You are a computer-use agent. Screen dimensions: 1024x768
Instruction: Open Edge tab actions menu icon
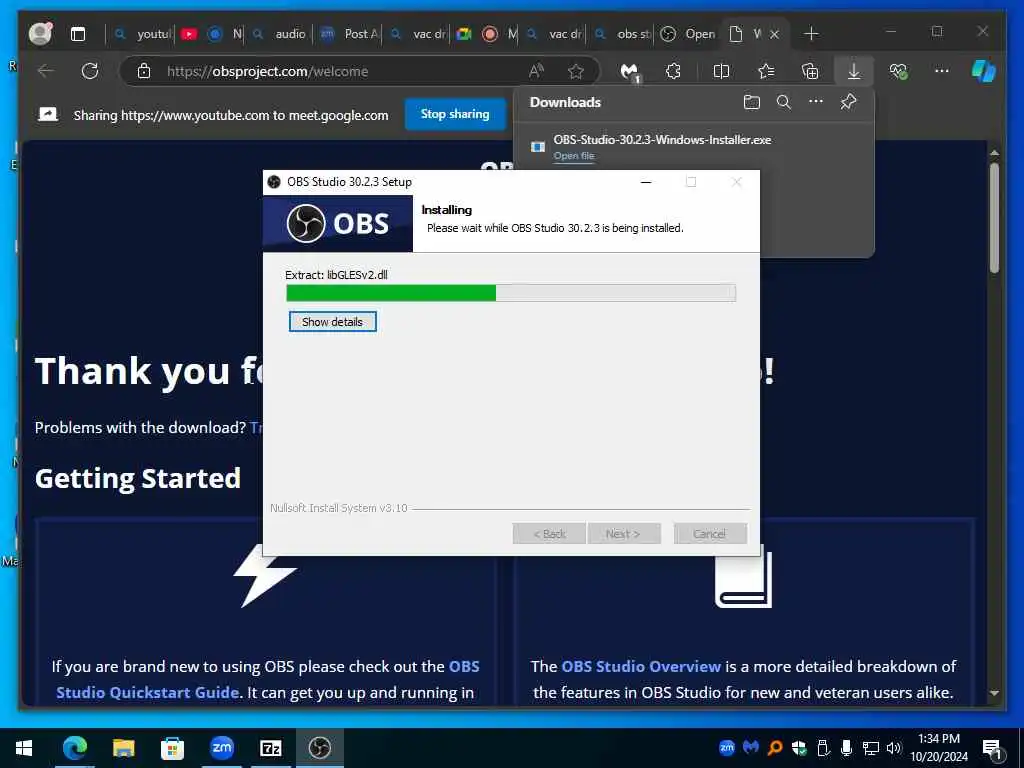78,34
